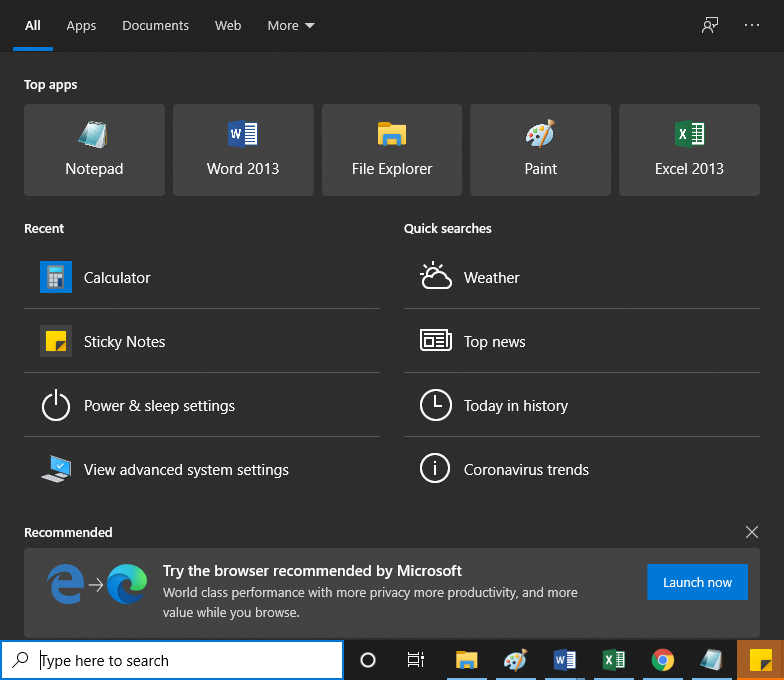Open Power & sleep settings
This screenshot has width=784, height=680.
coord(202,405)
